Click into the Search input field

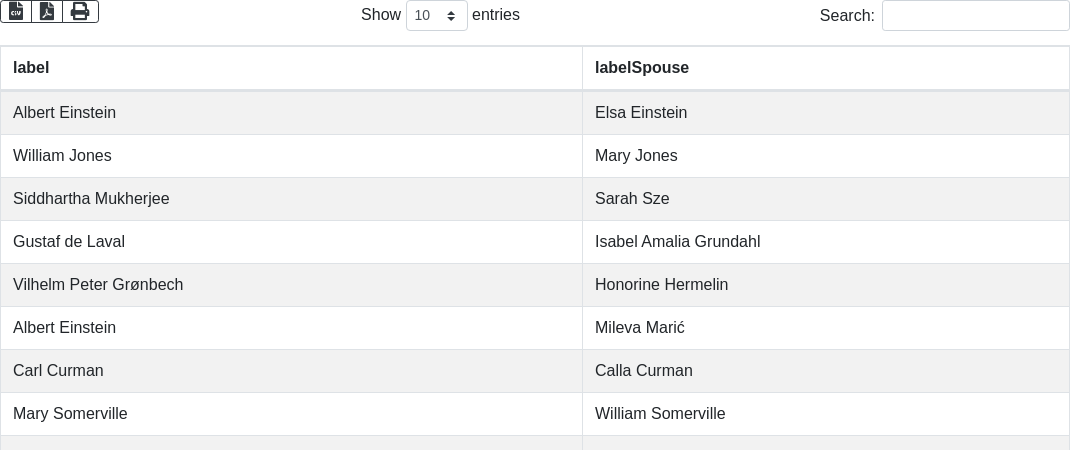pyautogui.click(x=975, y=16)
